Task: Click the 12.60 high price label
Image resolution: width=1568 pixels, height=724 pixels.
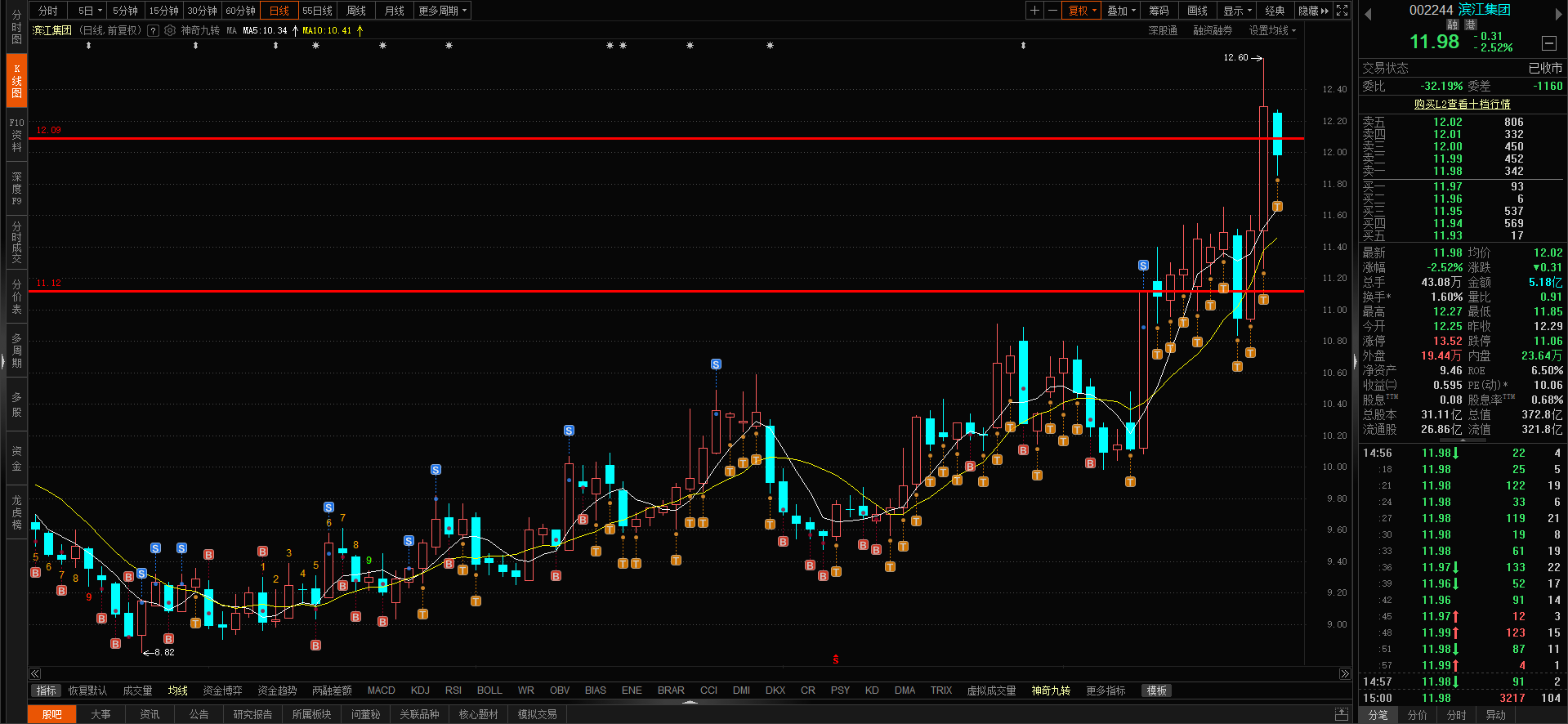Action: click(x=1235, y=57)
